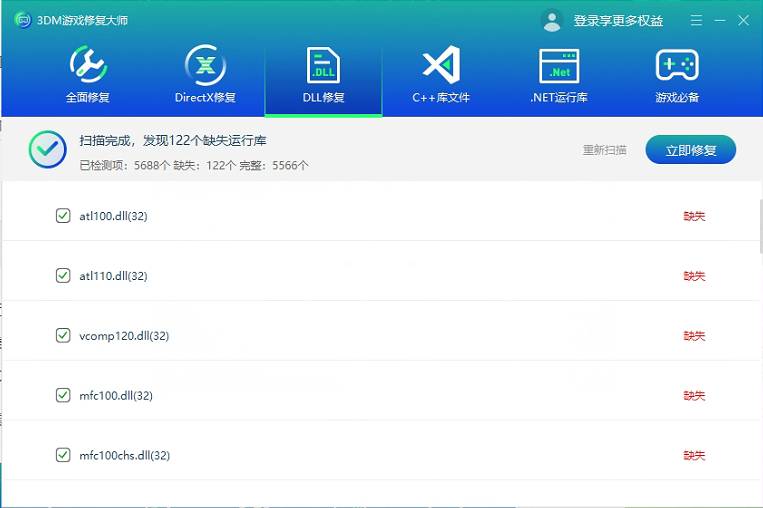Screen dimensions: 763x508
Task: Switch to the 游戏必备 tab label
Action: [677, 97]
